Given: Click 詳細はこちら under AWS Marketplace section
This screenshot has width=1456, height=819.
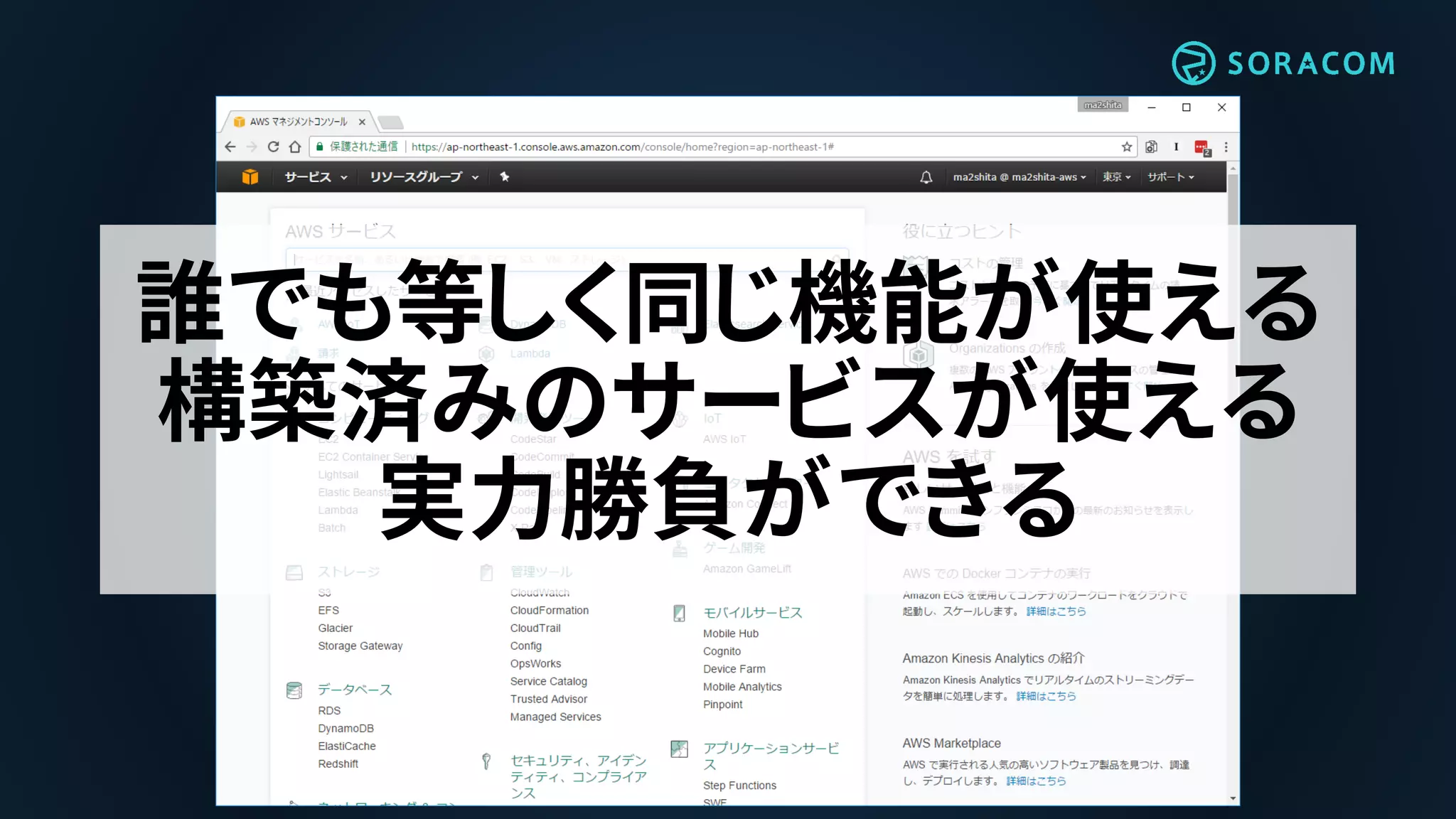Looking at the screenshot, I should point(1037,781).
